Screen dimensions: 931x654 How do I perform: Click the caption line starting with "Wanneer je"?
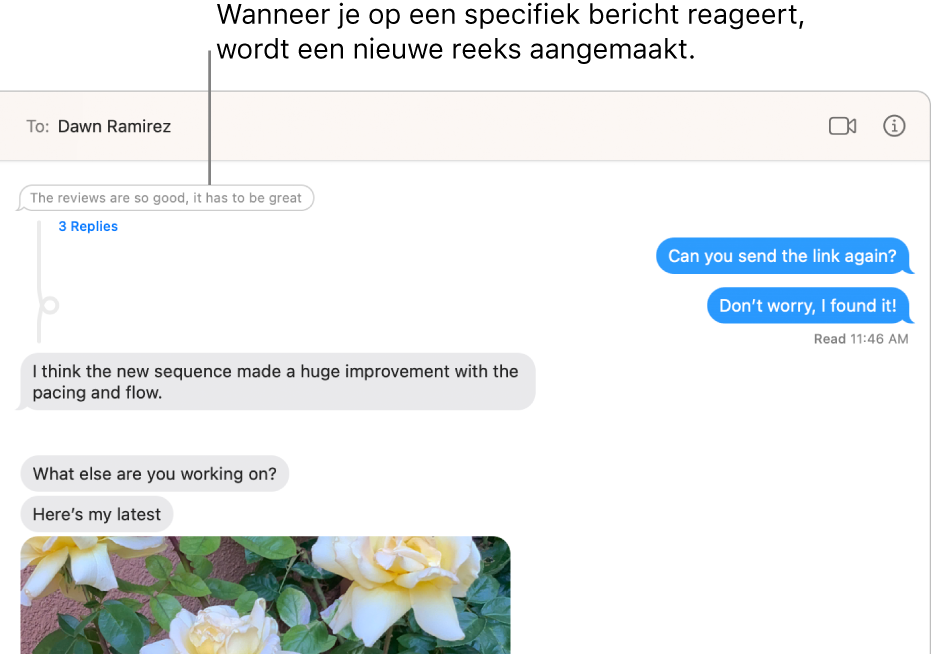pyautogui.click(x=510, y=15)
